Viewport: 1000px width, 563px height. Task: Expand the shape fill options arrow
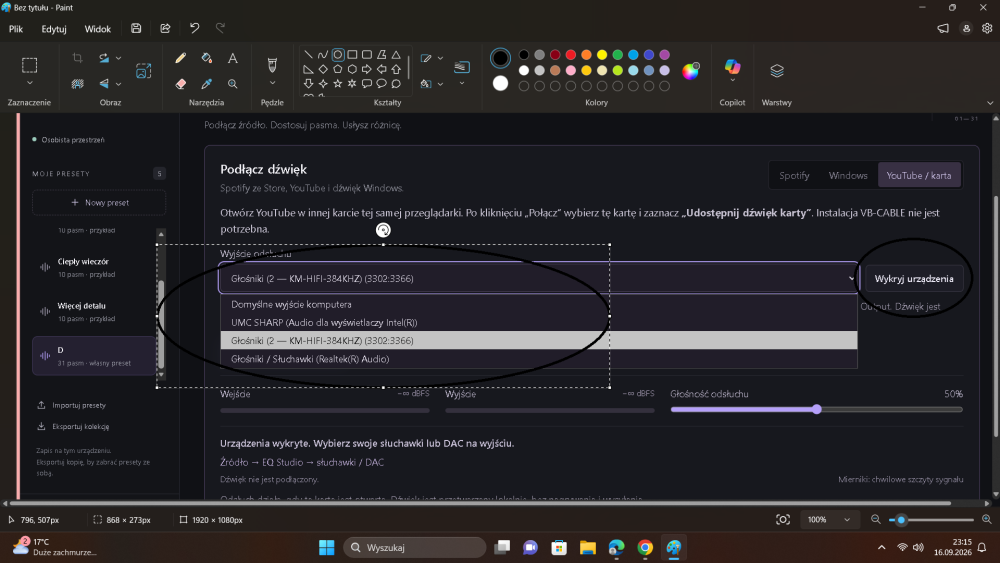click(440, 84)
